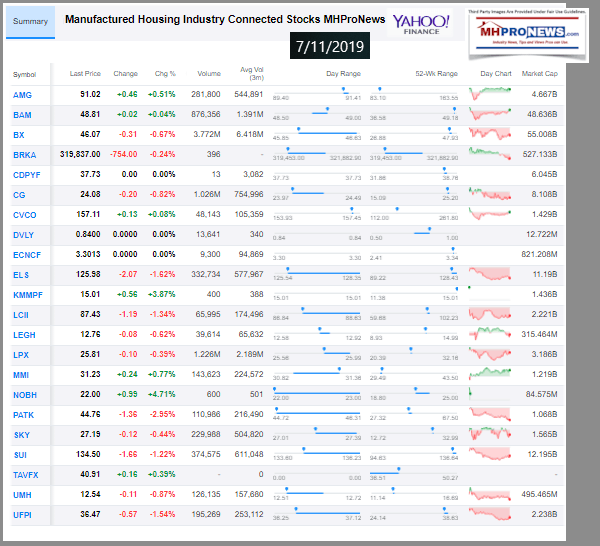Viewport: 600px width, 546px height.
Task: Open the CVCO ticker link
Action: click(24, 215)
